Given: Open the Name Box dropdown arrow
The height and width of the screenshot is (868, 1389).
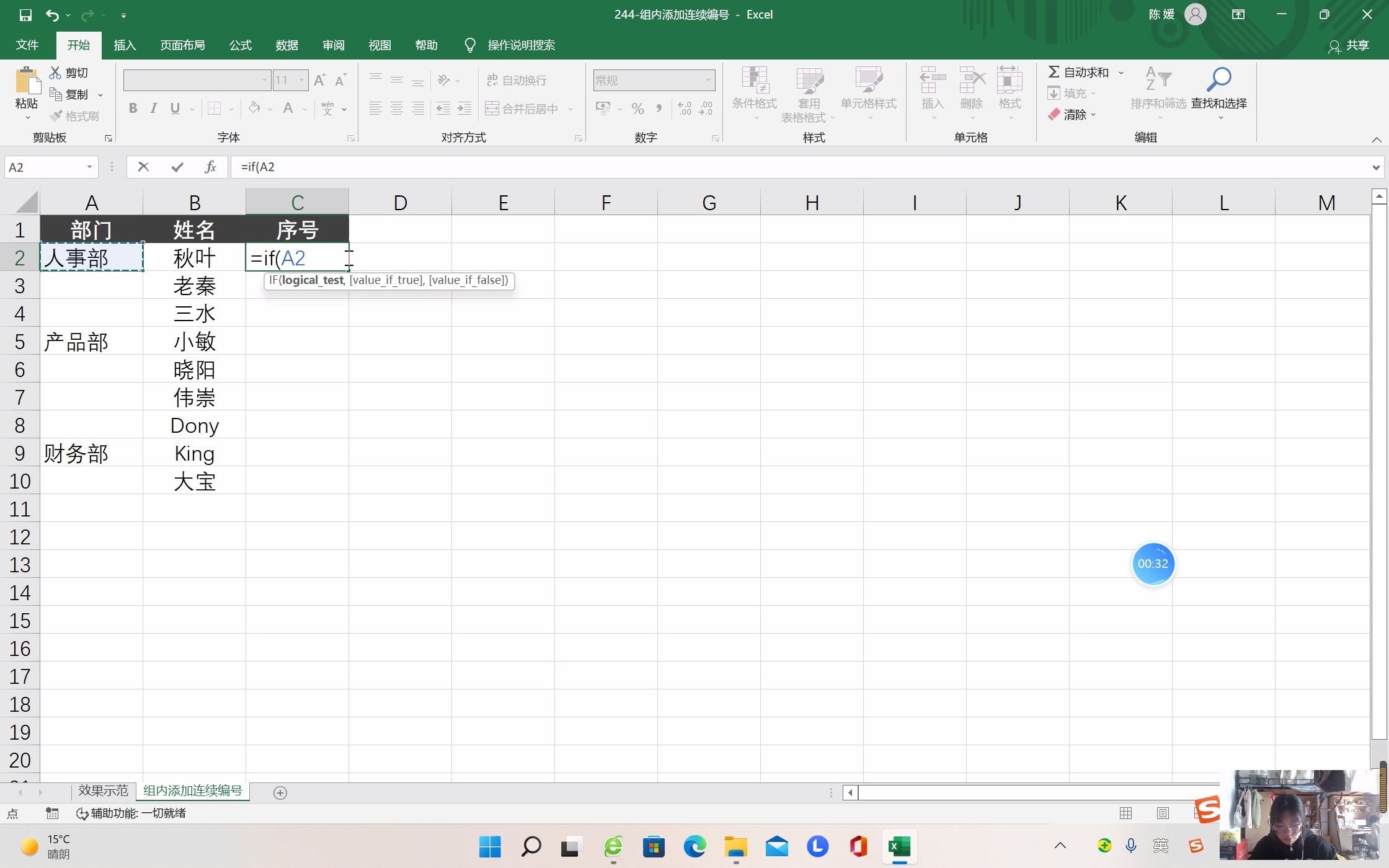Looking at the screenshot, I should coord(89,167).
